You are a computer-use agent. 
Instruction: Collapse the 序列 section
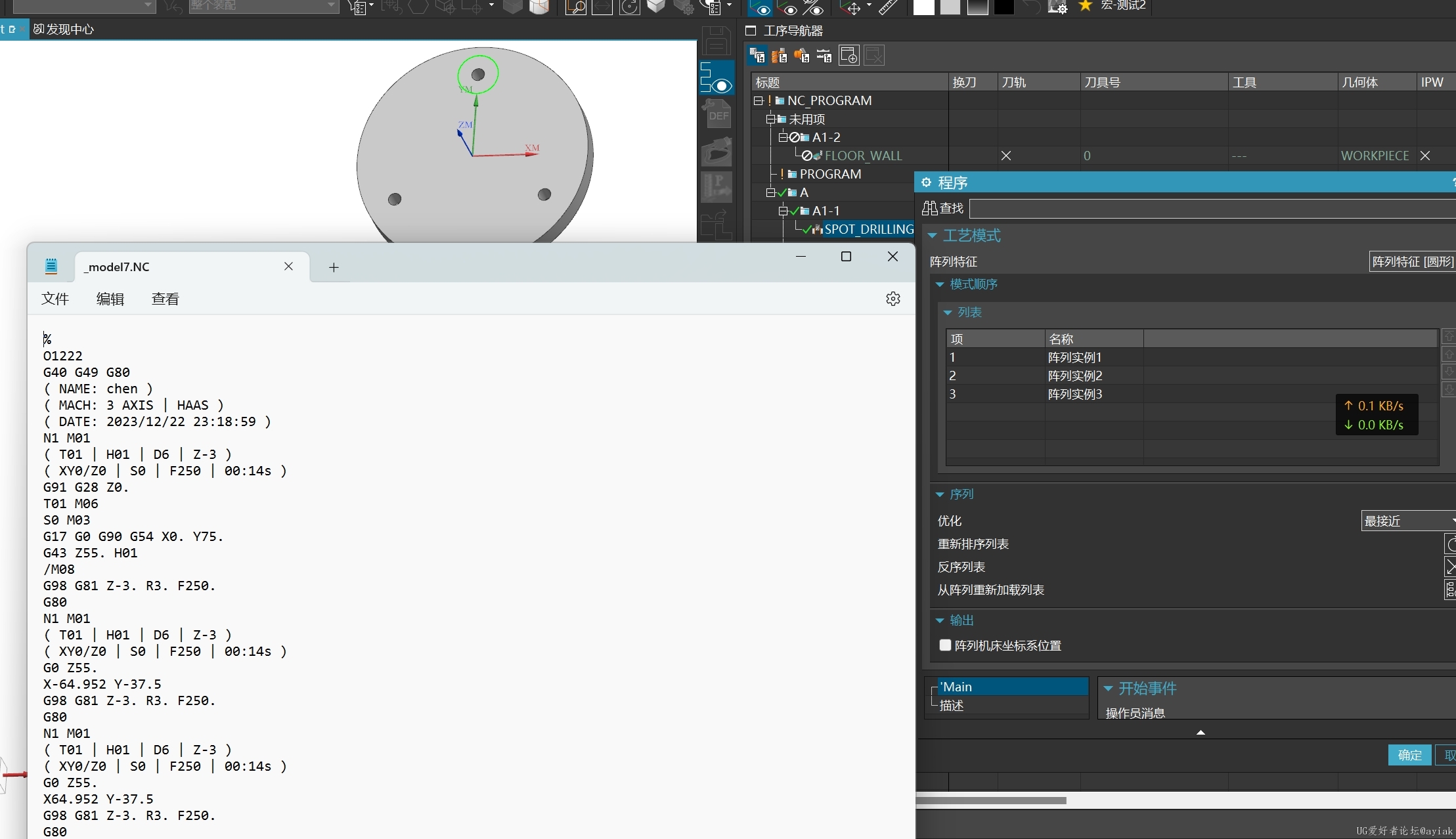click(x=940, y=494)
